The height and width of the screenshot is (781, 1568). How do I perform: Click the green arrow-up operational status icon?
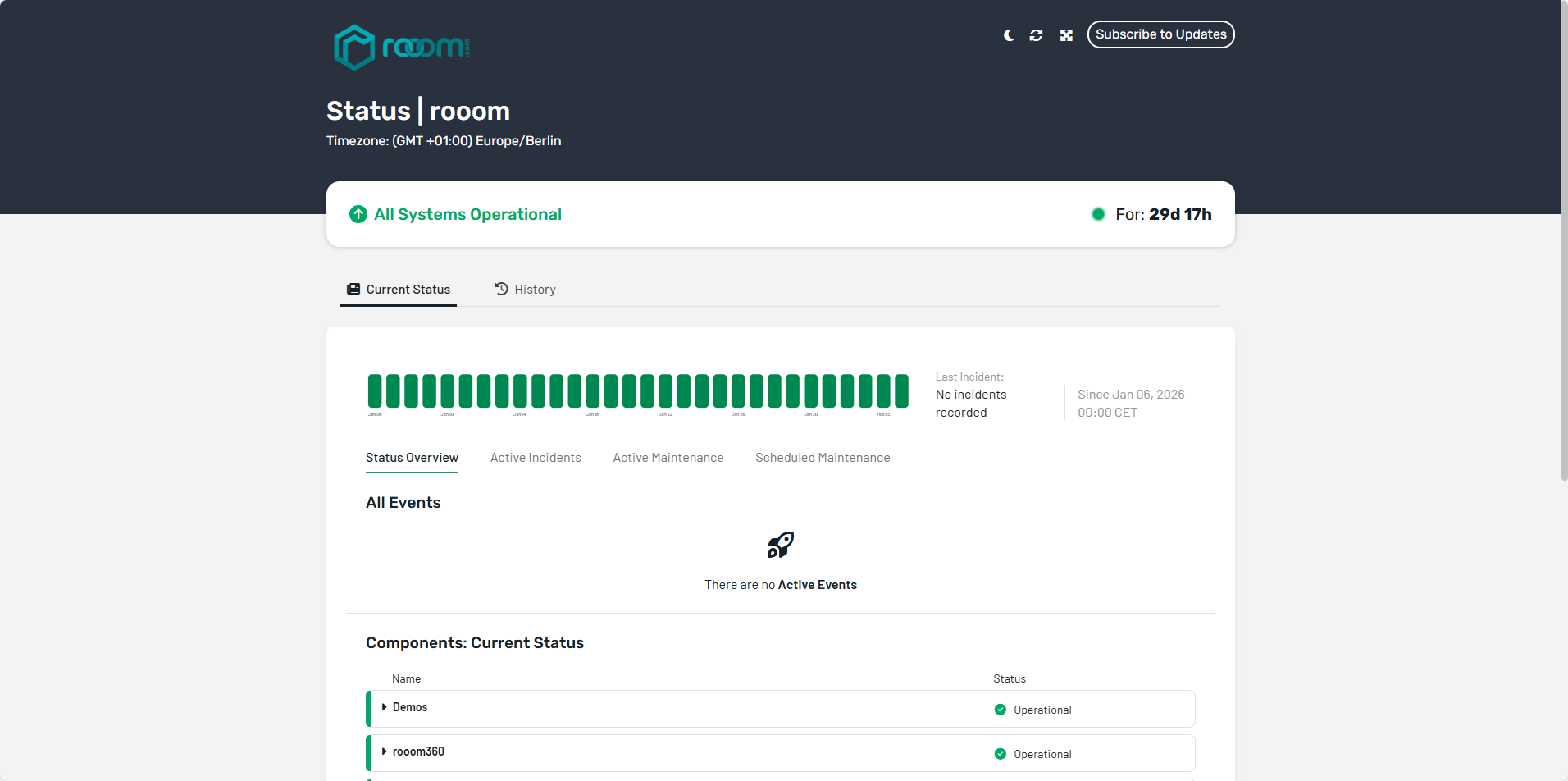[x=358, y=214]
